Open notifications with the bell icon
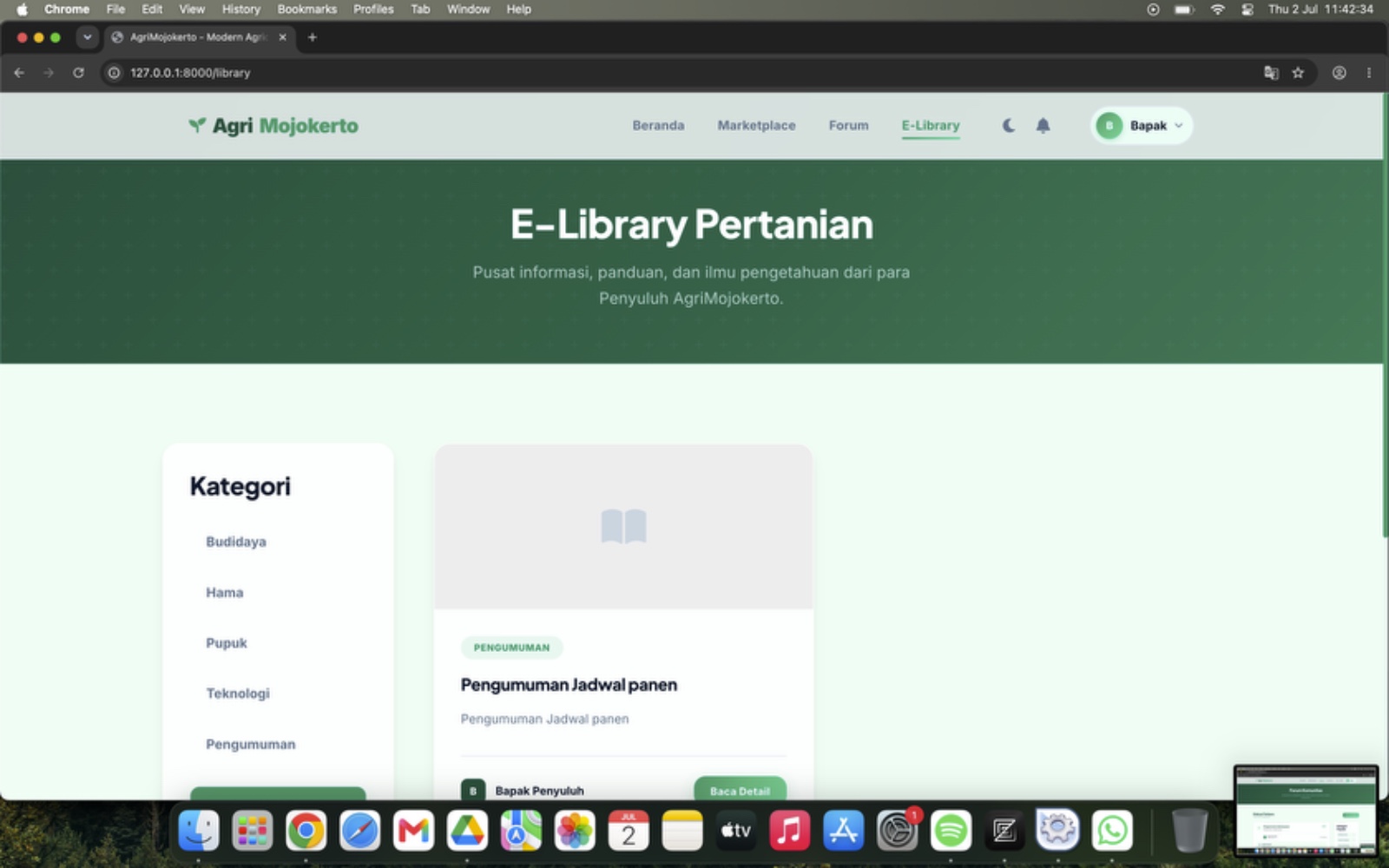Screen dimensions: 1389x868 (1043, 126)
